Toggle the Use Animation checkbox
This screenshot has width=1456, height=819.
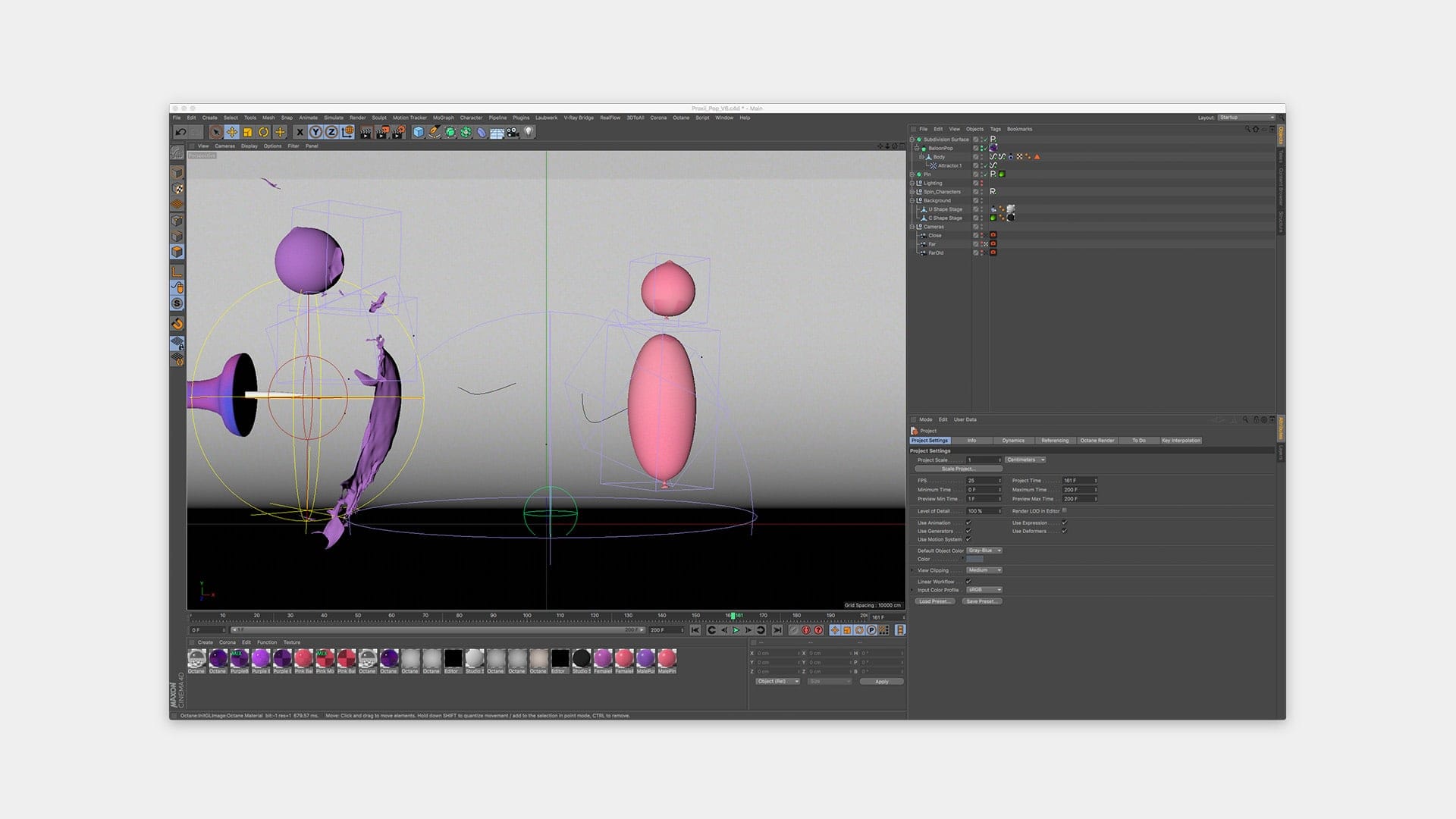pyautogui.click(x=968, y=522)
